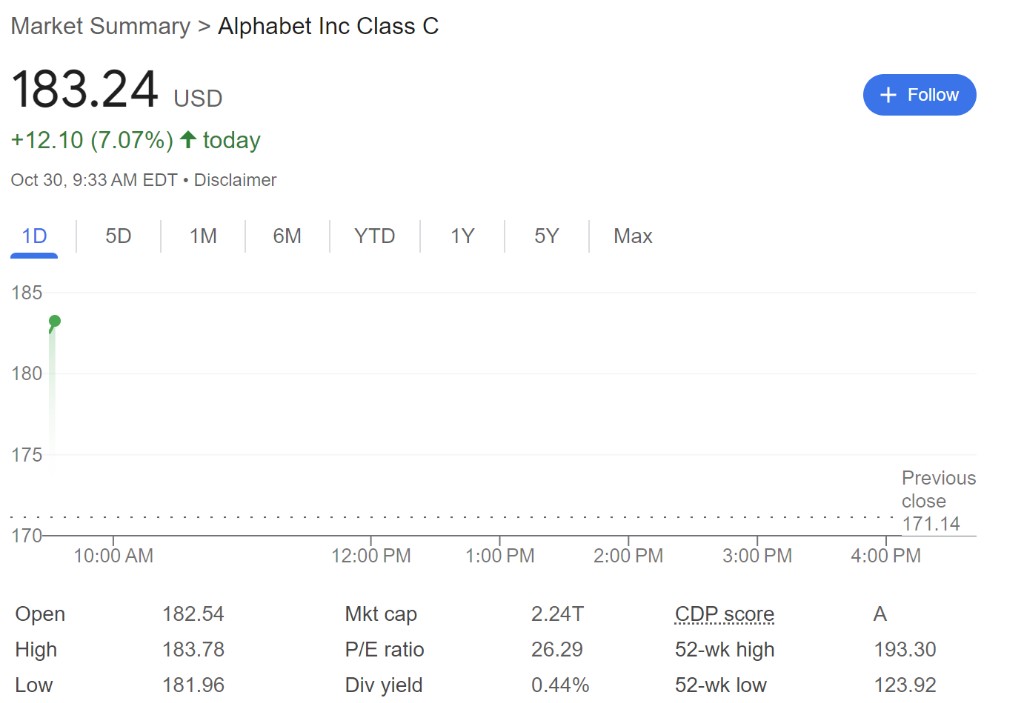Open the Market Summary link

click(100, 26)
